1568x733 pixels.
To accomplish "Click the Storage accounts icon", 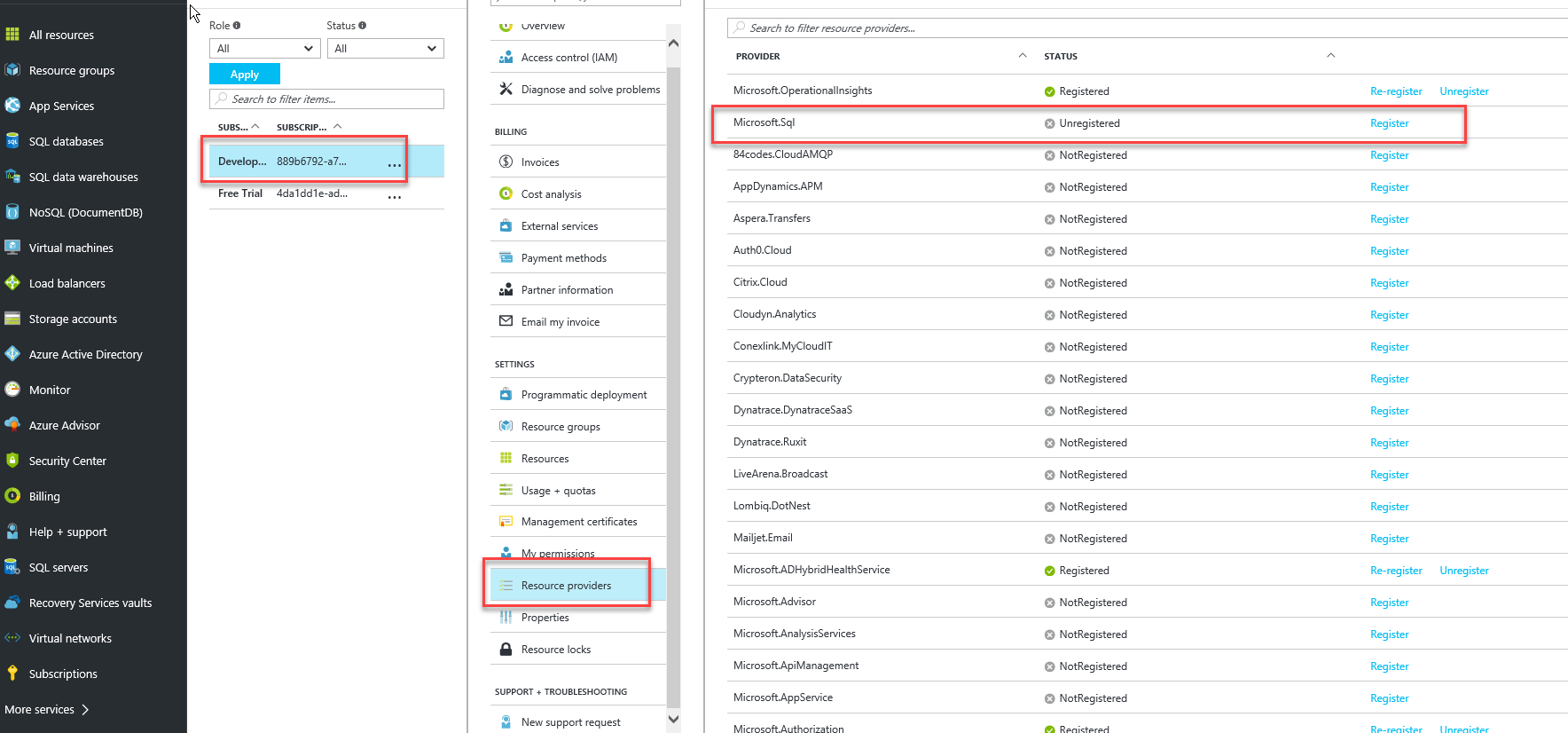I will [x=12, y=319].
